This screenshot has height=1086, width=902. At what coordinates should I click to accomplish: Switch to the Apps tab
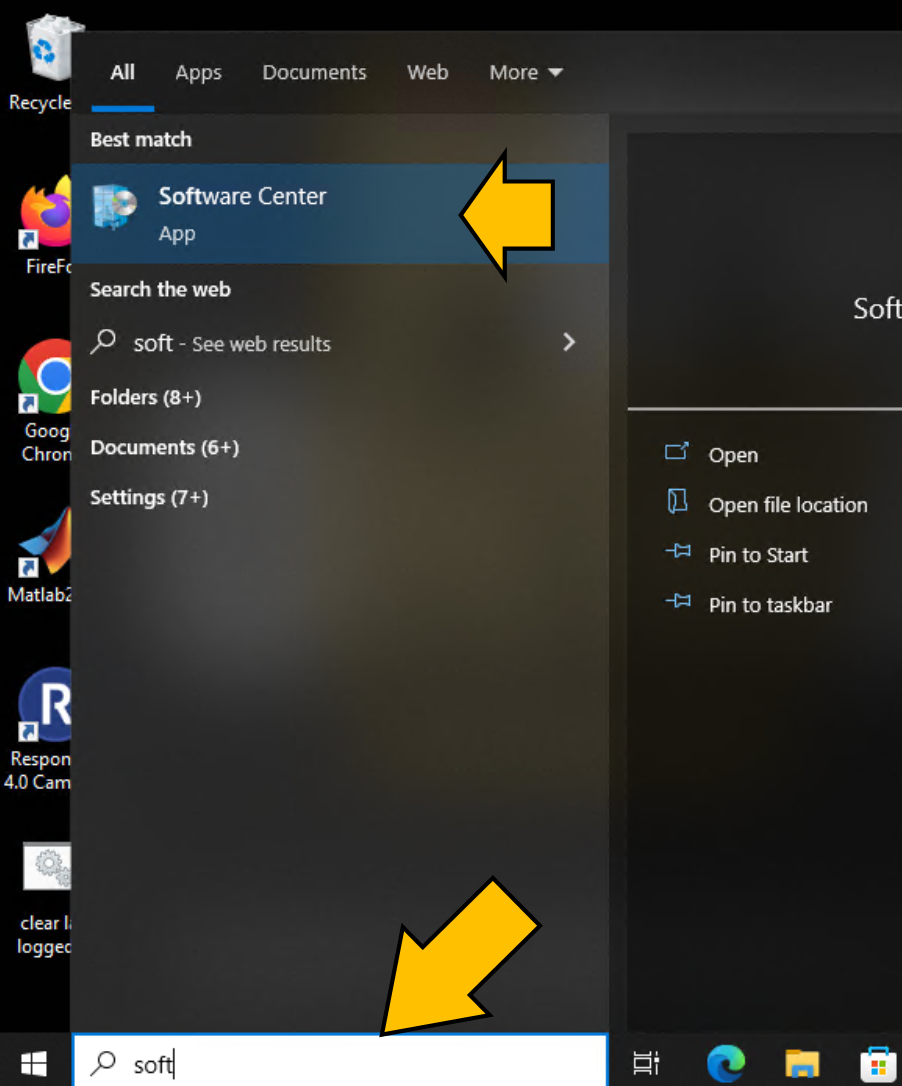click(197, 72)
